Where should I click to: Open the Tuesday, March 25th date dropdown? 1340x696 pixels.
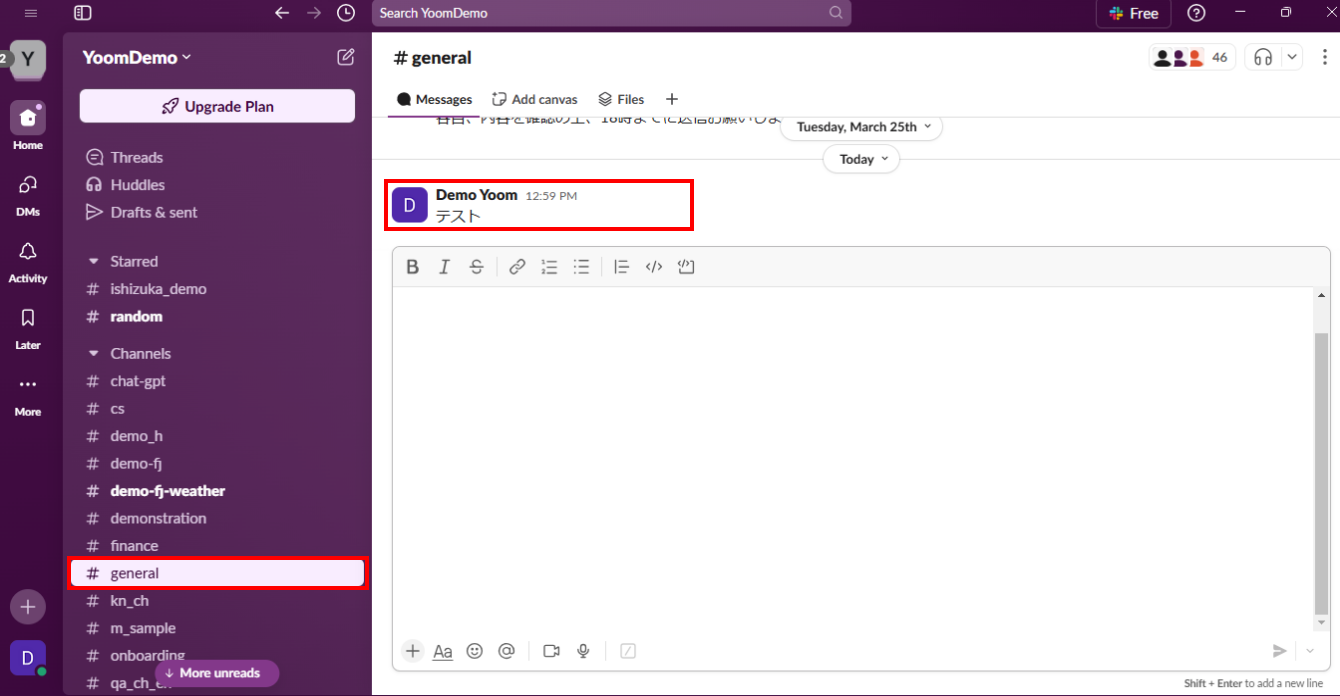(x=862, y=127)
